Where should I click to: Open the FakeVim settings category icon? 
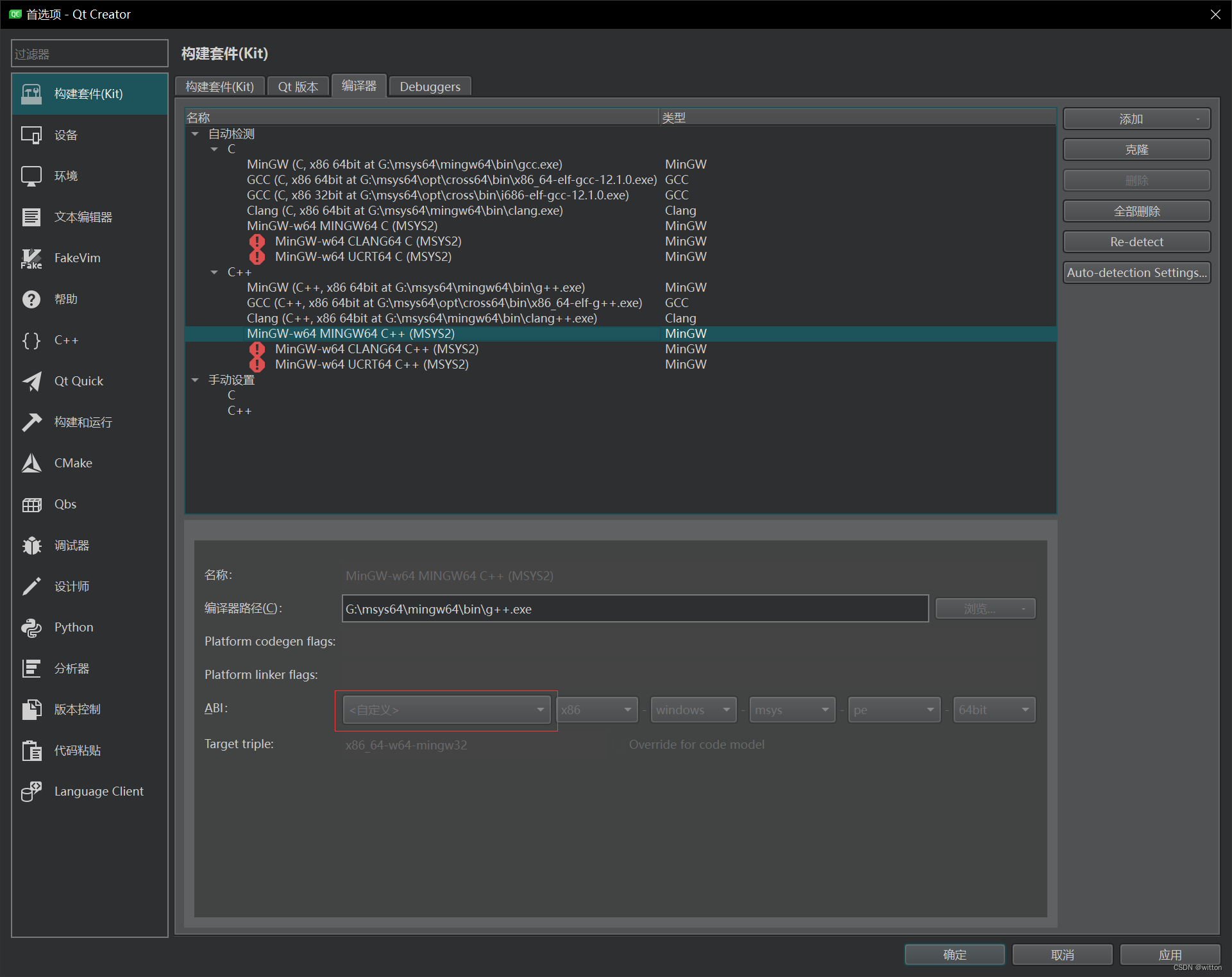click(31, 258)
